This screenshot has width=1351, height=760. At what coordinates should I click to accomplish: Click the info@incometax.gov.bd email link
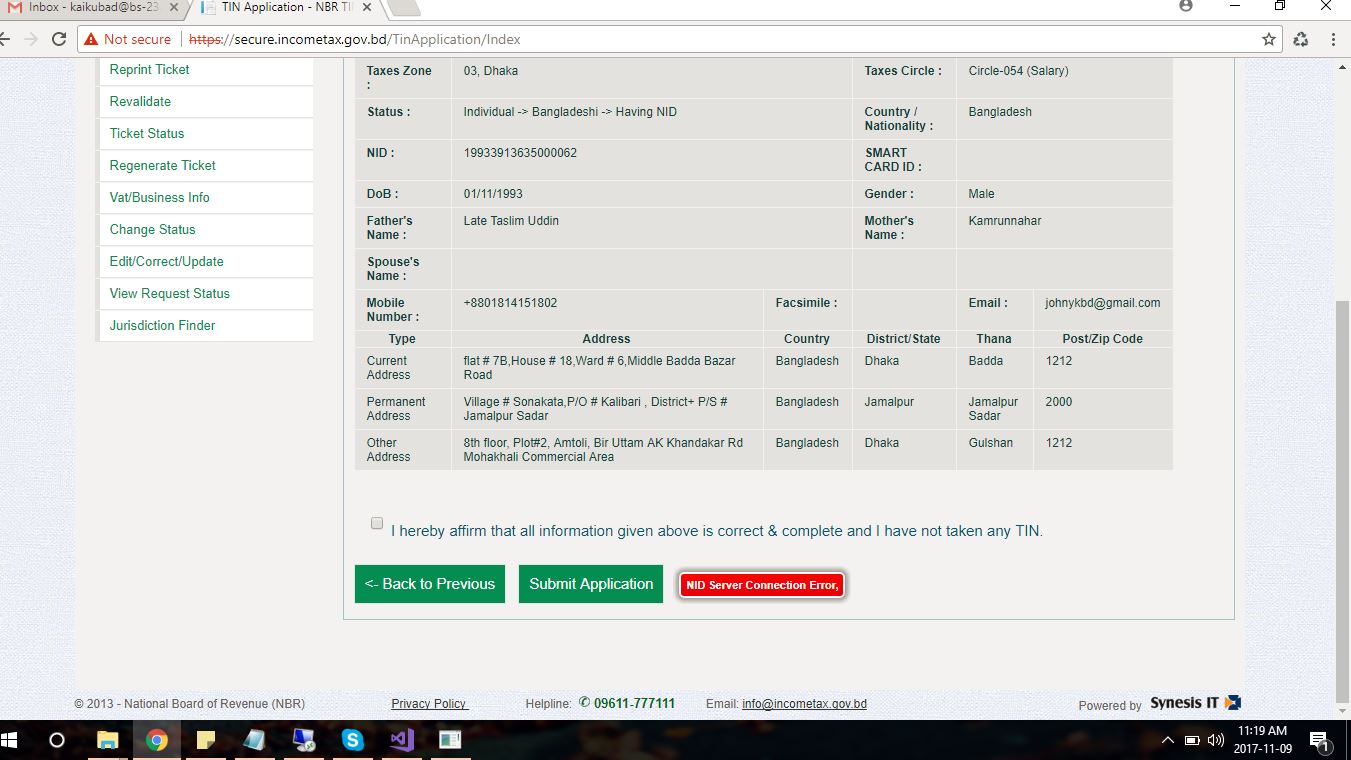(x=804, y=704)
